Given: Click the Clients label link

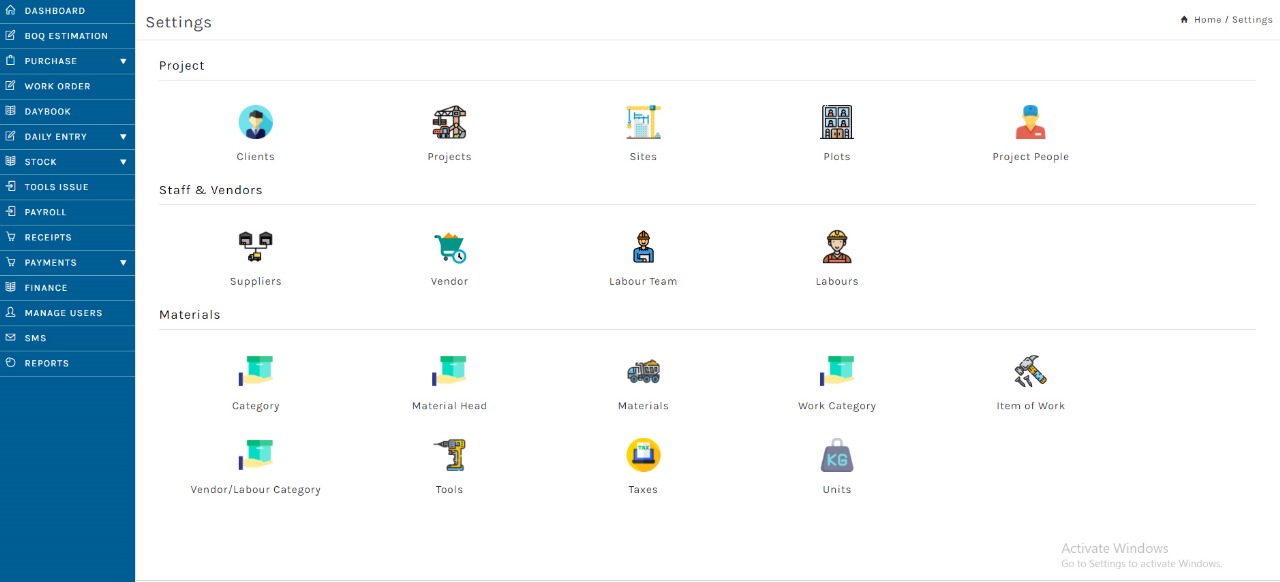Looking at the screenshot, I should pyautogui.click(x=255, y=157).
